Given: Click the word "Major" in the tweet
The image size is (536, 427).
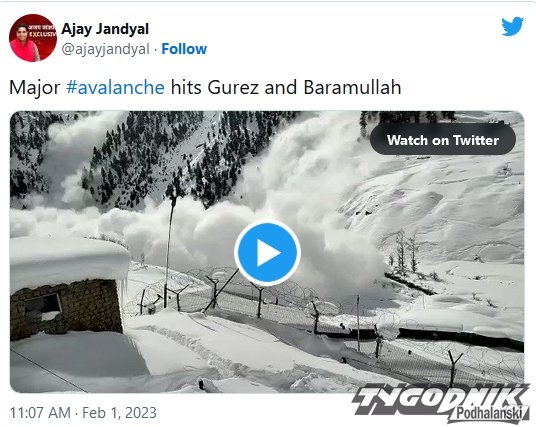Looking at the screenshot, I should [35, 87].
